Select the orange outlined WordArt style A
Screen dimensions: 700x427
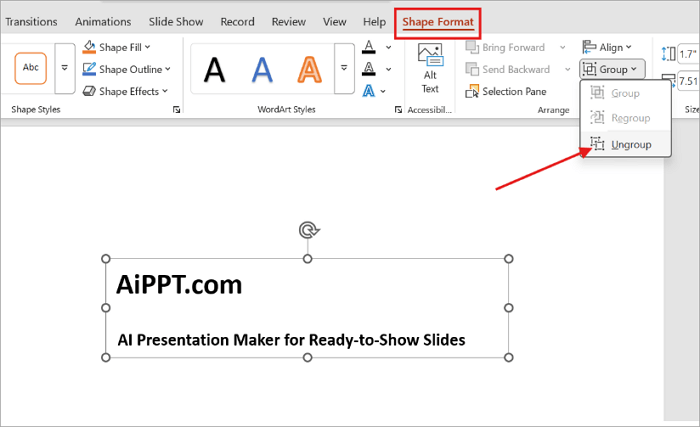point(309,70)
